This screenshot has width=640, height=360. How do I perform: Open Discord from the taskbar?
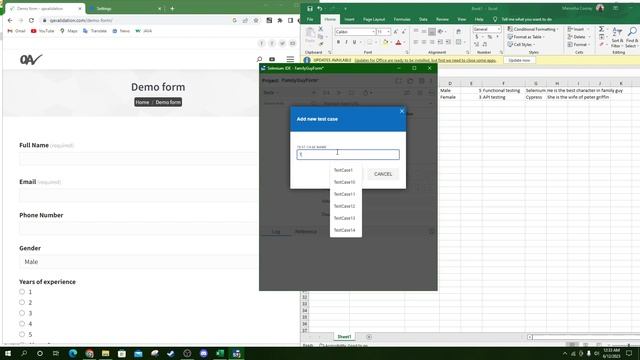204,353
